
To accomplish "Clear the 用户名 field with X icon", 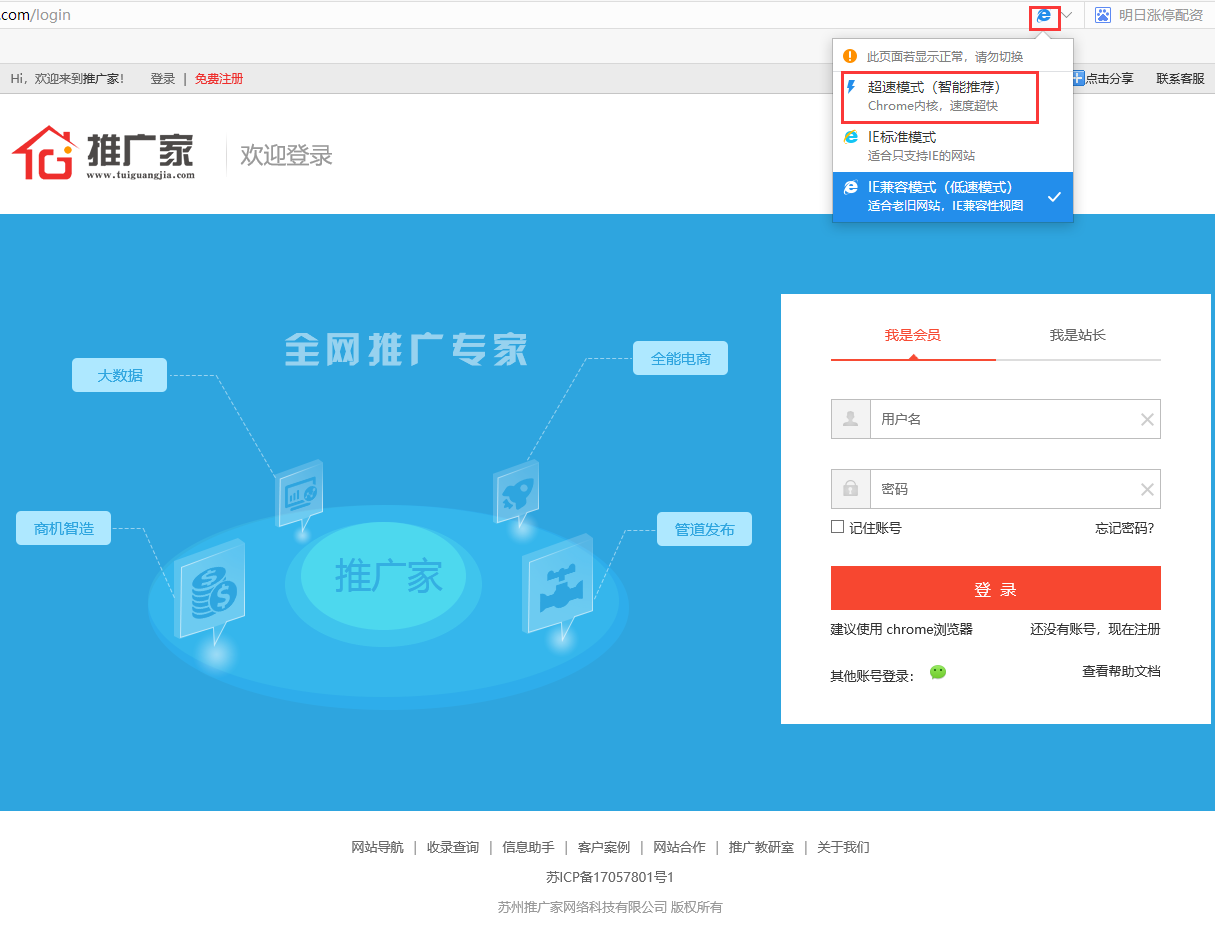I will click(x=1148, y=420).
